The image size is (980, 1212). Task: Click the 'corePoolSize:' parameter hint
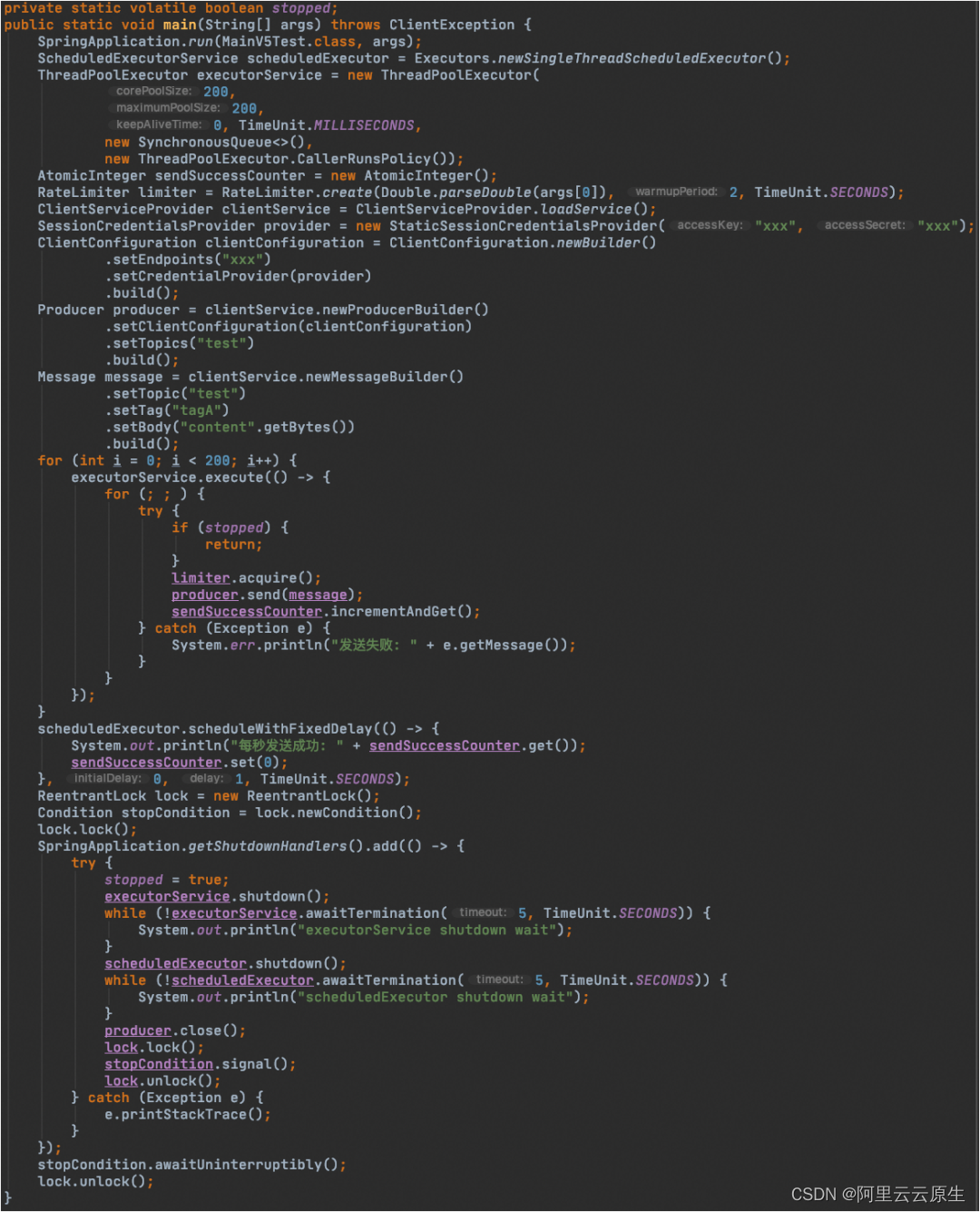click(154, 91)
